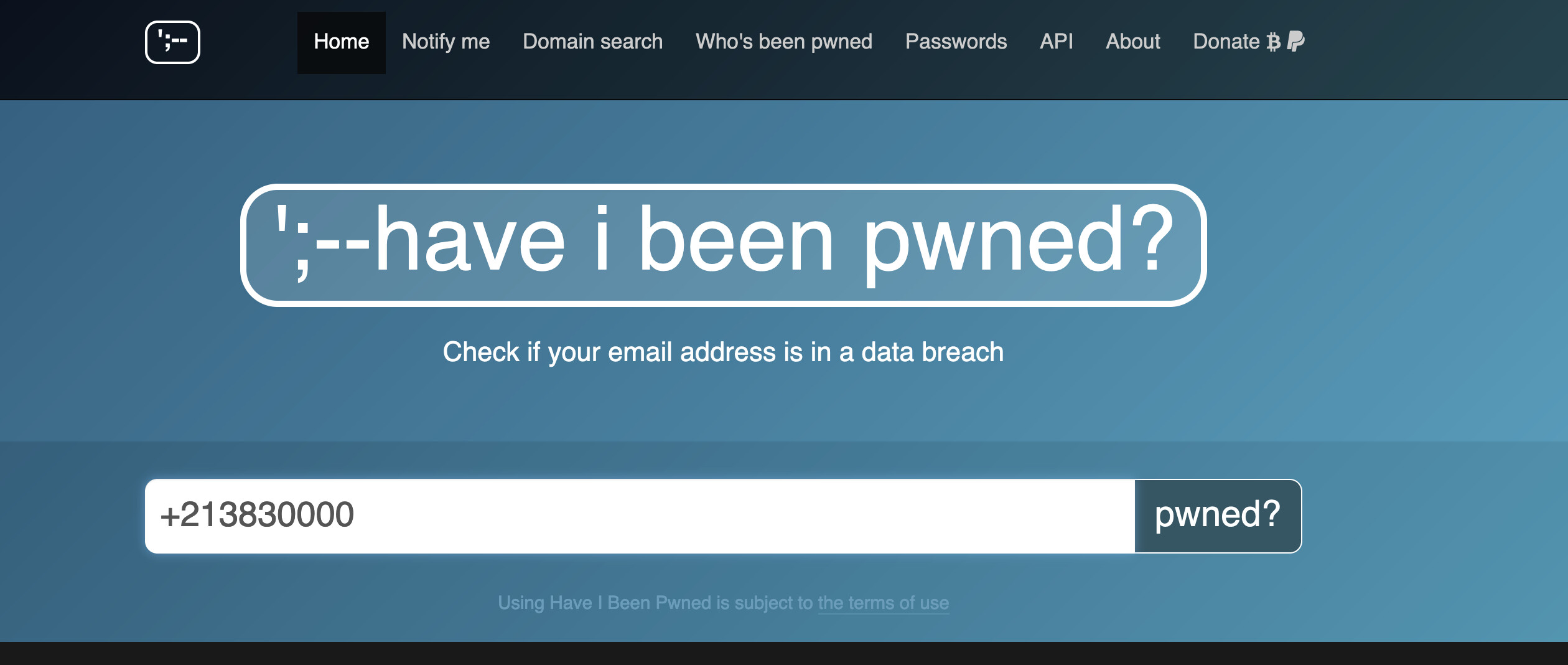The image size is (1568, 665).
Task: Click the Donate text link
Action: coord(1226,42)
